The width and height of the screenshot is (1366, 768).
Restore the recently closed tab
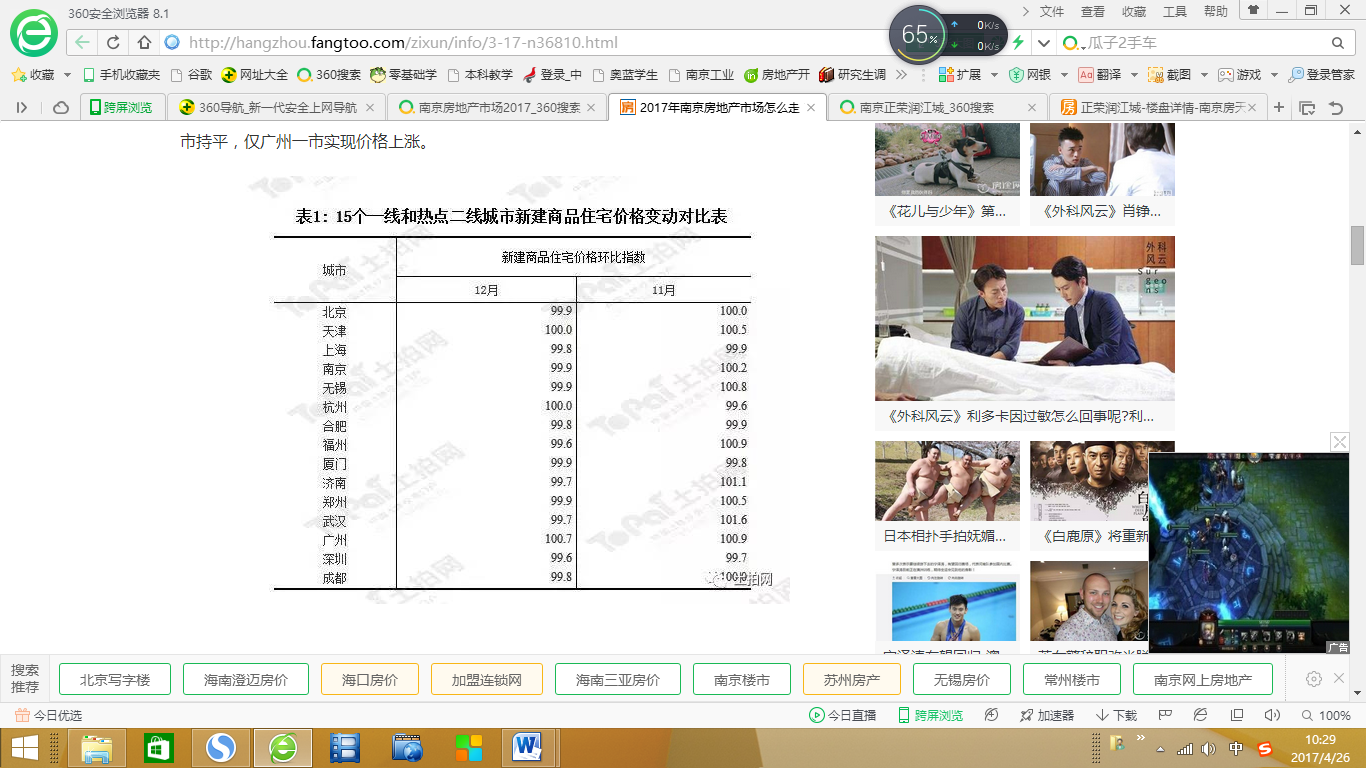[x=1335, y=107]
